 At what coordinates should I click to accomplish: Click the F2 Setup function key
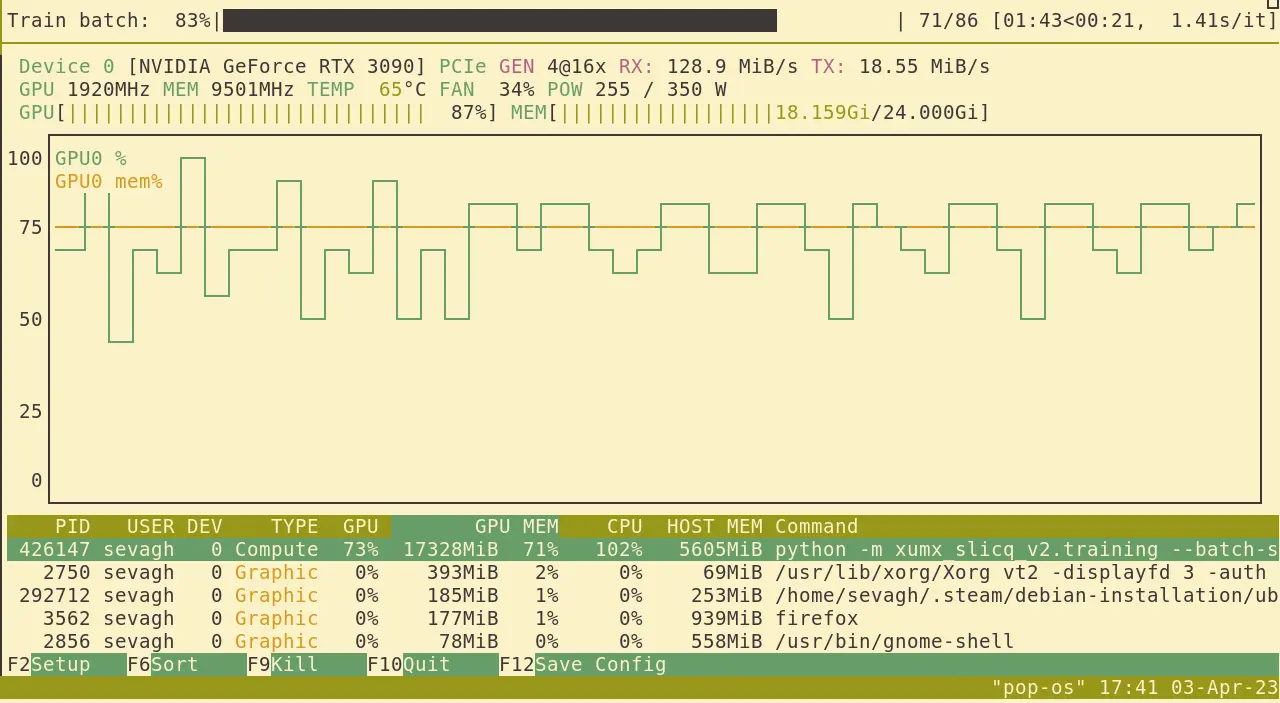tap(60, 665)
